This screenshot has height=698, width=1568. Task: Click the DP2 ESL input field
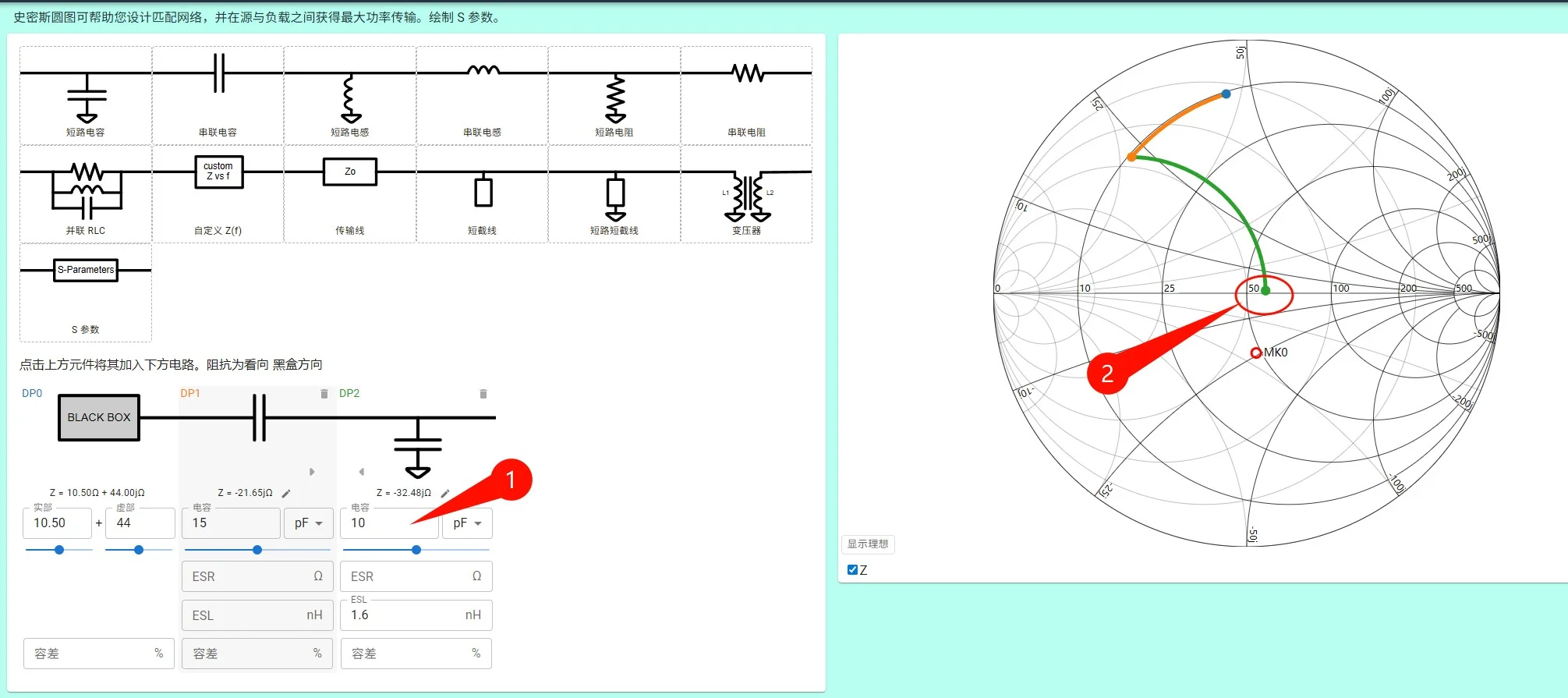(416, 615)
